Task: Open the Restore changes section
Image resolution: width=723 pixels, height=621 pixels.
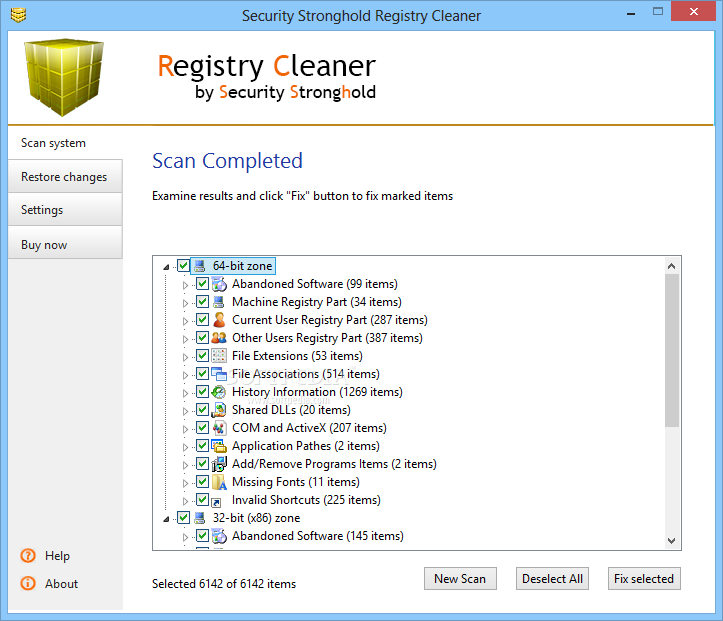Action: pos(65,177)
